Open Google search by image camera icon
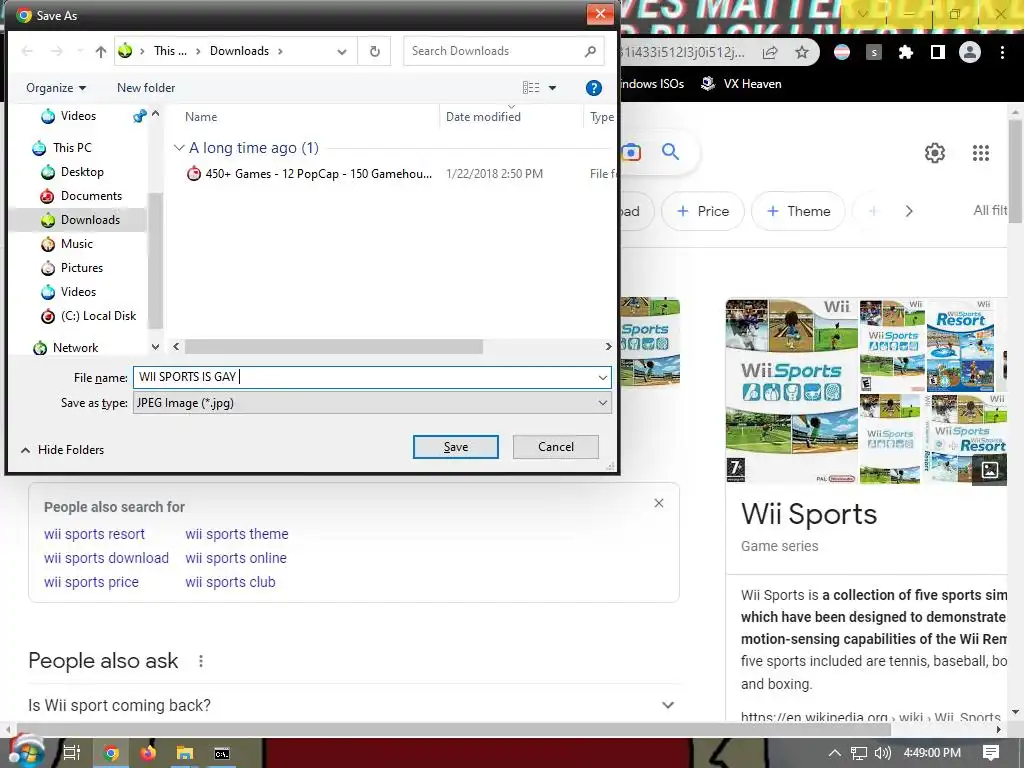1024x768 pixels. click(631, 152)
